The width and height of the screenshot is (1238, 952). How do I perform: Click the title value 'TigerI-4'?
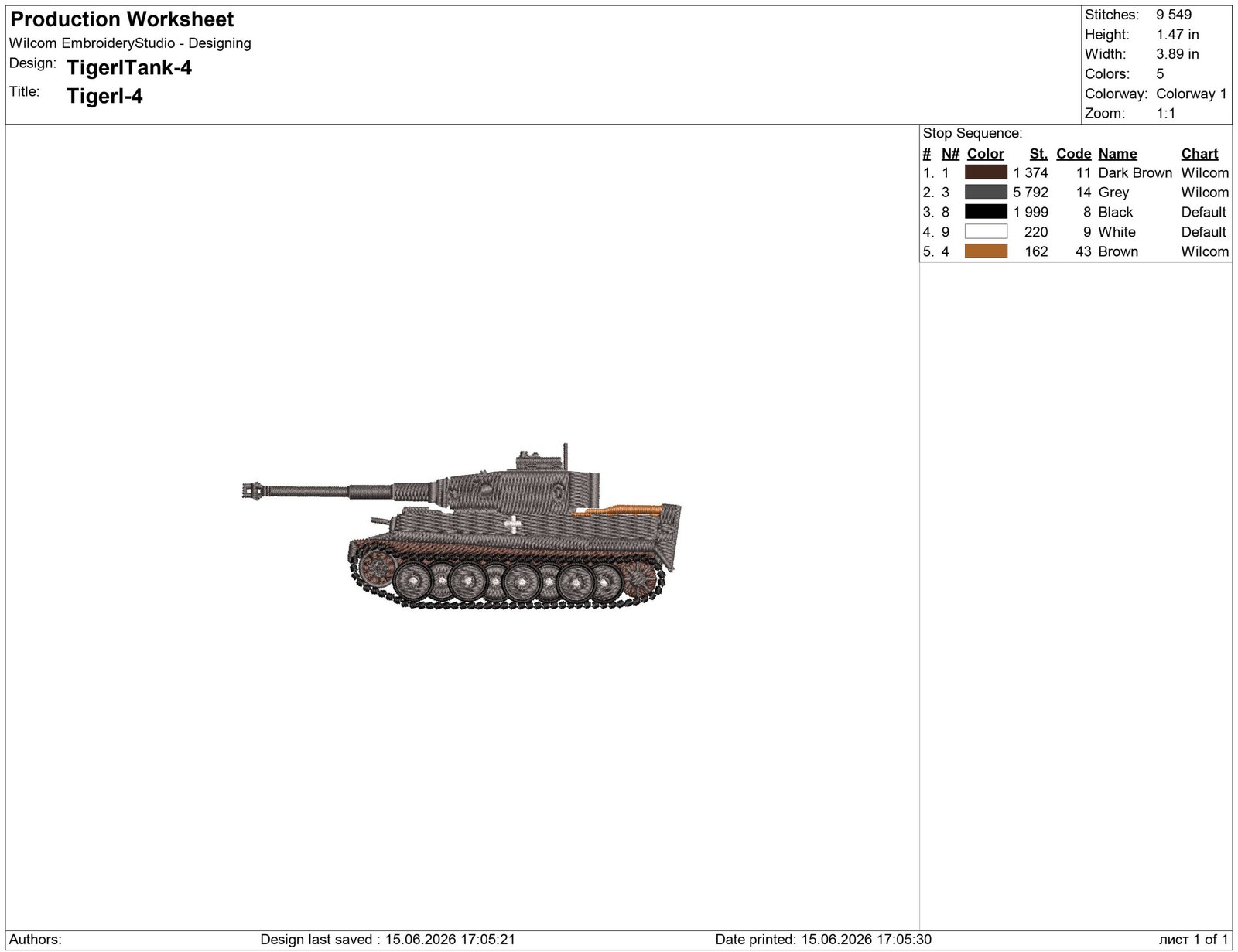[104, 96]
